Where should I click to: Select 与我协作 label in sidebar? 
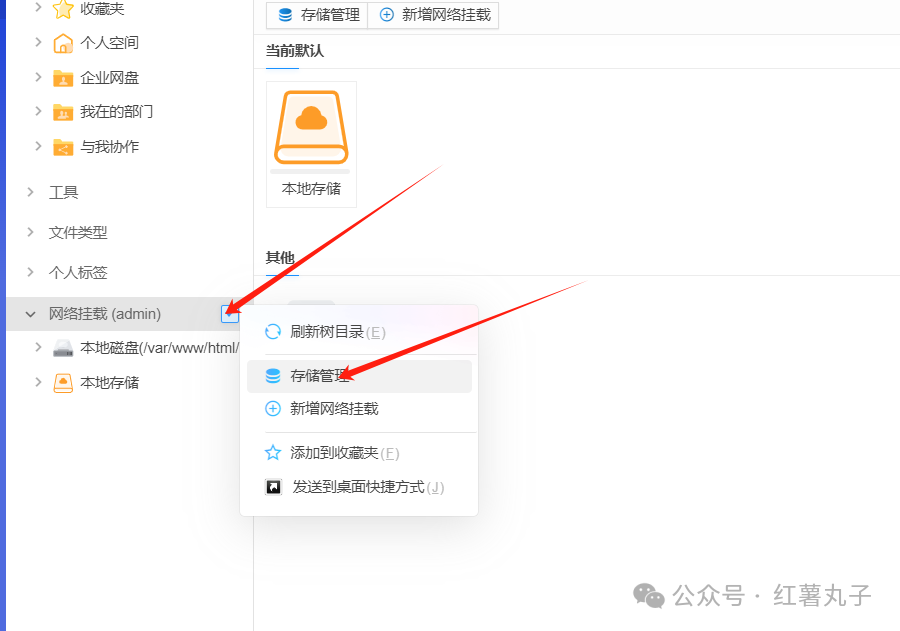pos(109,147)
